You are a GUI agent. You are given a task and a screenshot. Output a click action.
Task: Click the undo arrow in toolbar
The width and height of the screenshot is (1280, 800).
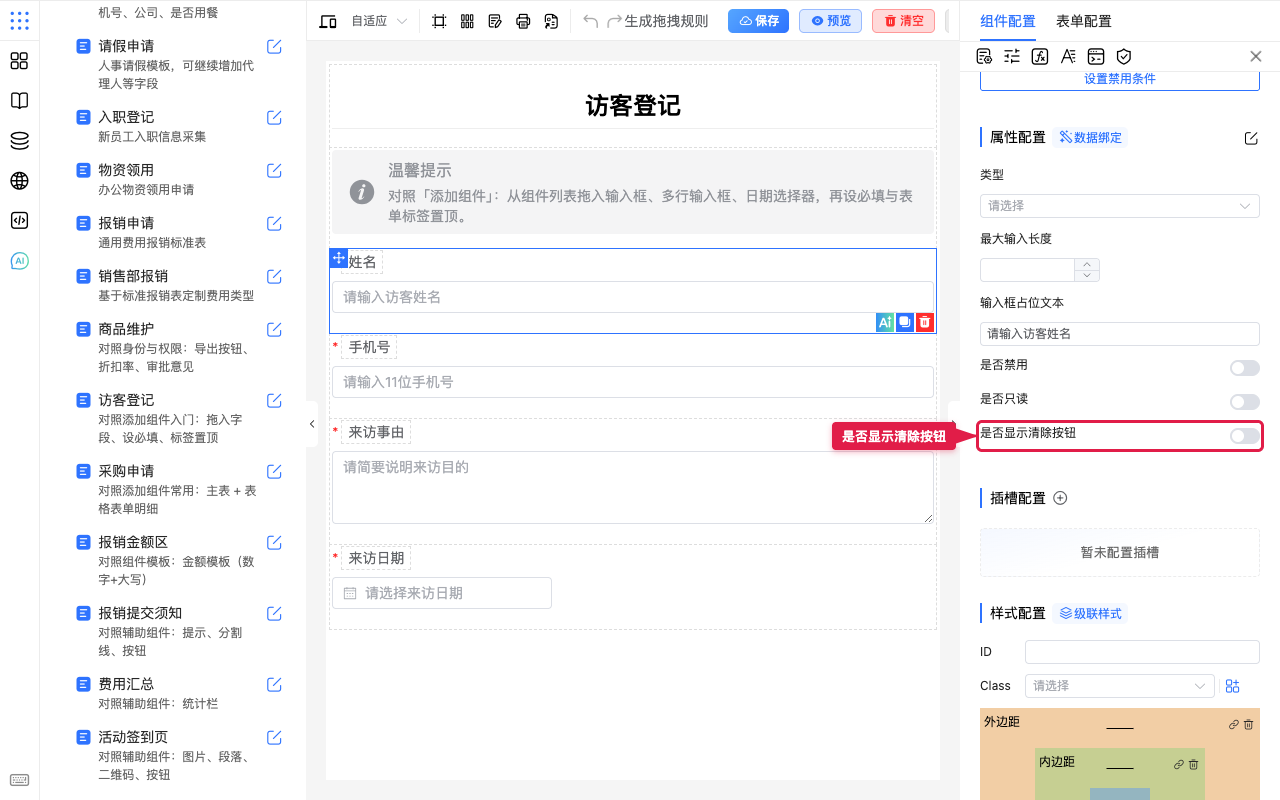click(591, 21)
